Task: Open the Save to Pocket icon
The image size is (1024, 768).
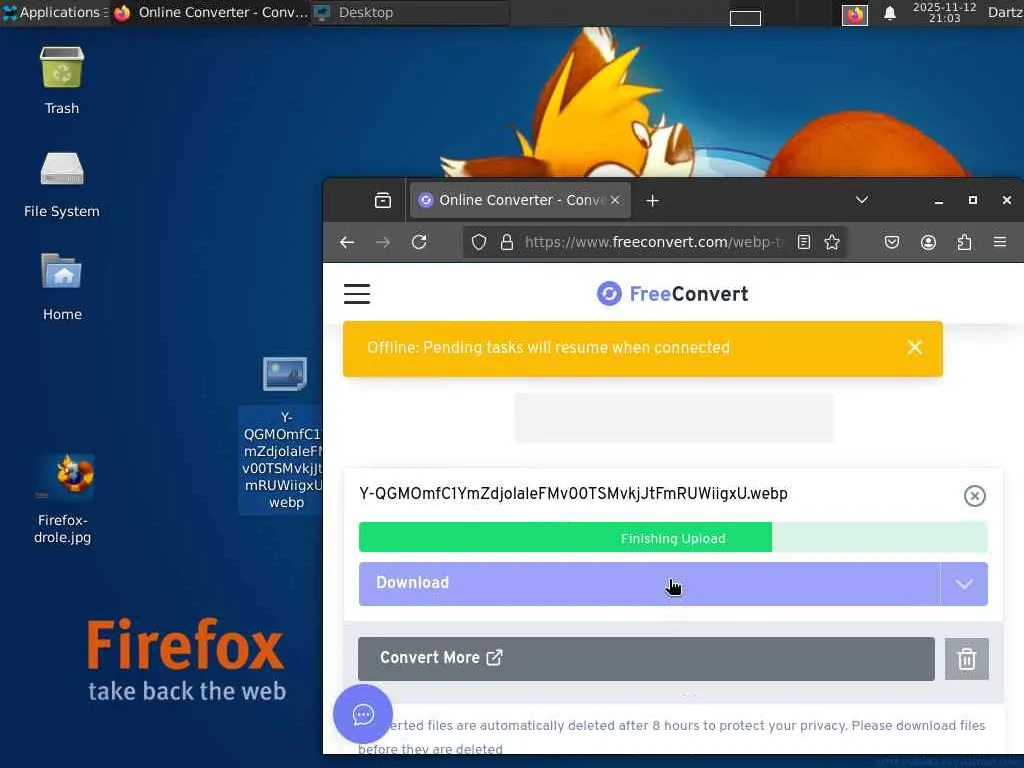Action: (x=891, y=242)
